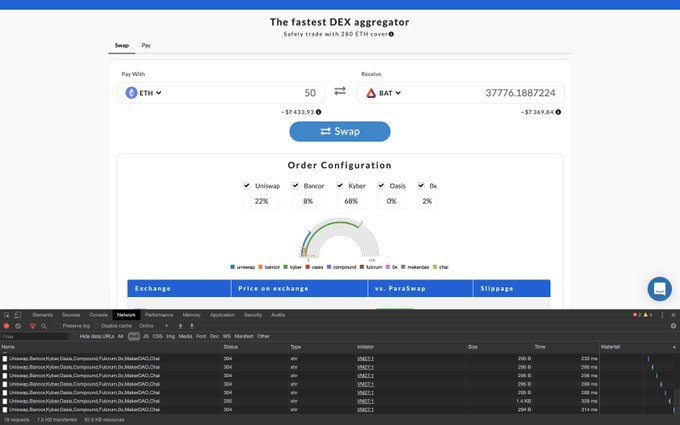
Task: Toggle the oasis legend color swatch
Action: 307,267
